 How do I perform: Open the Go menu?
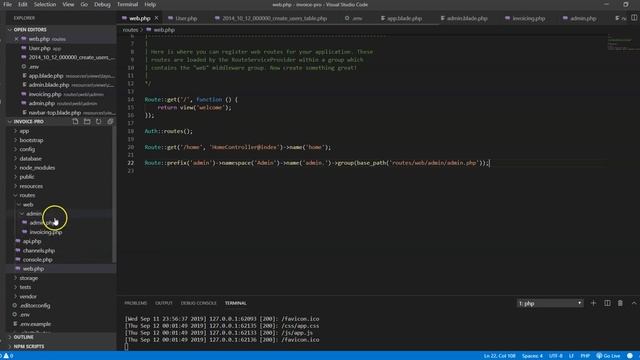pyautogui.click(x=84, y=4)
